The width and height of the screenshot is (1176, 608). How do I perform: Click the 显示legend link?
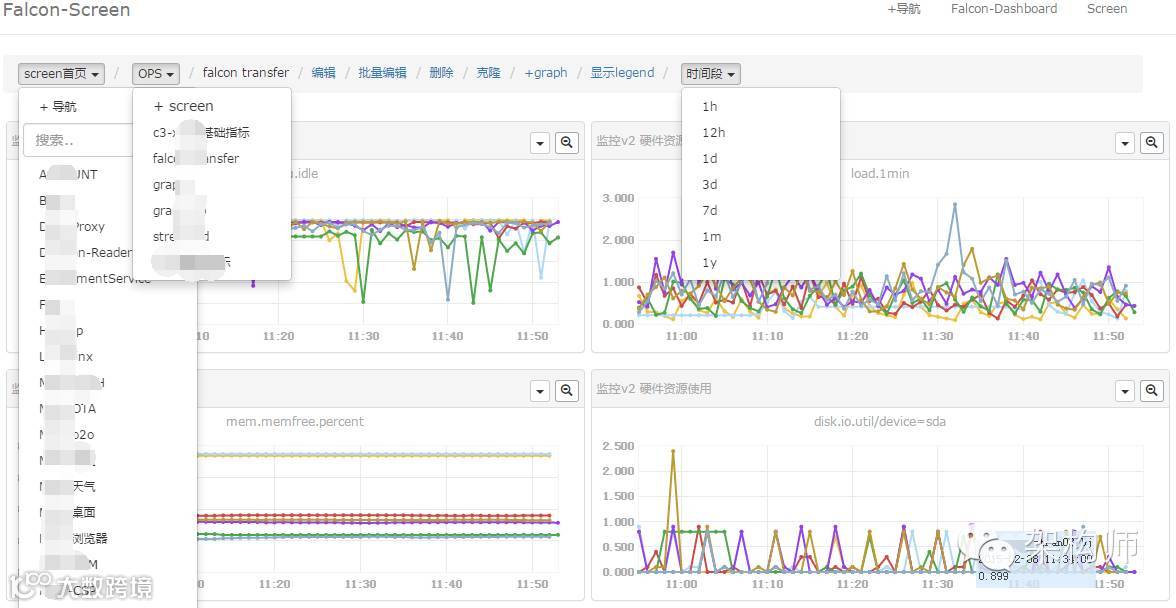(622, 73)
